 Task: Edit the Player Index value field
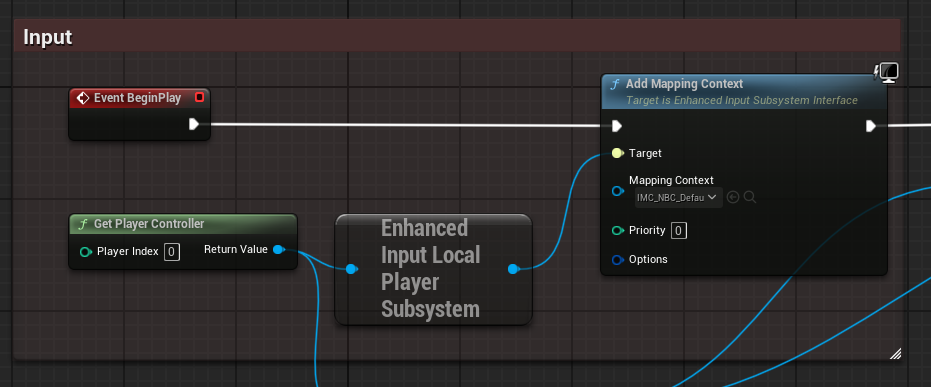172,252
